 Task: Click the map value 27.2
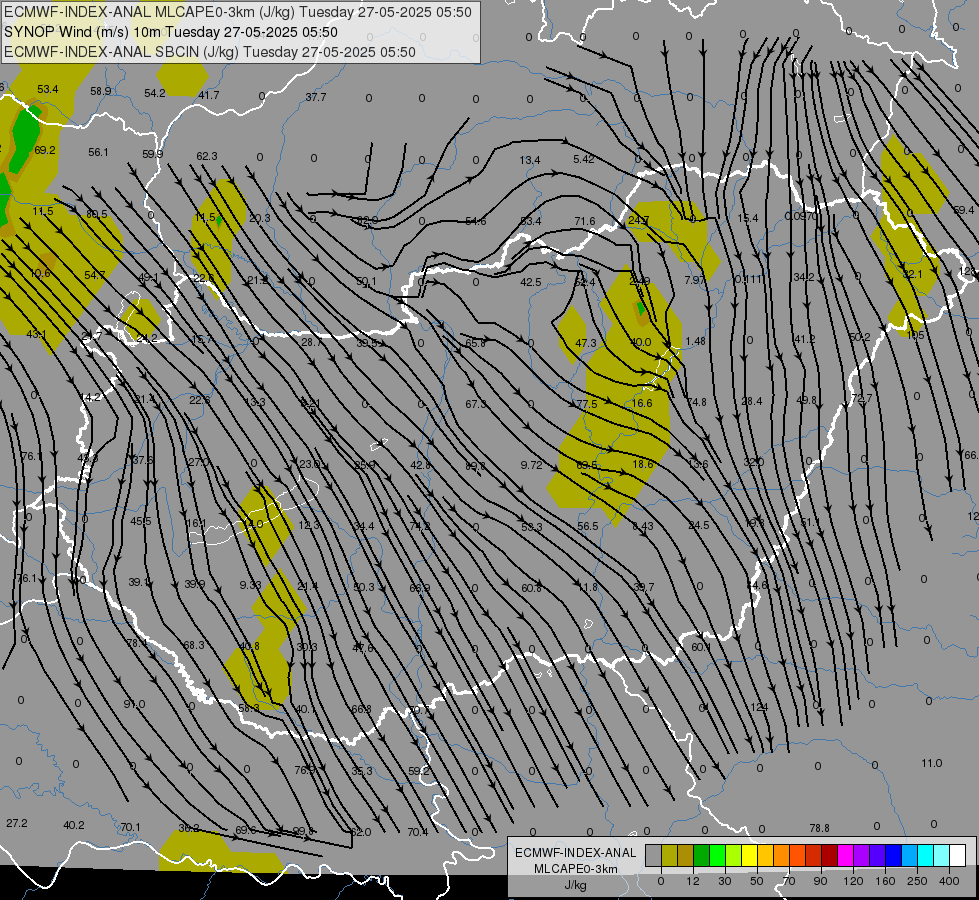(x=17, y=823)
